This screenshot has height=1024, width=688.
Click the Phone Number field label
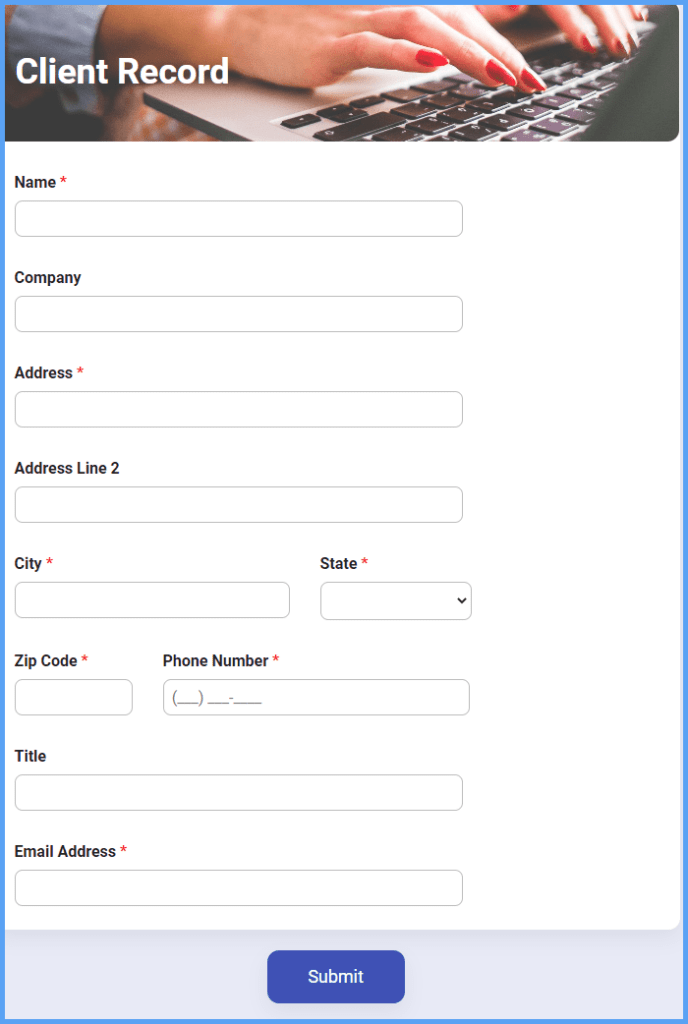pyautogui.click(x=217, y=660)
